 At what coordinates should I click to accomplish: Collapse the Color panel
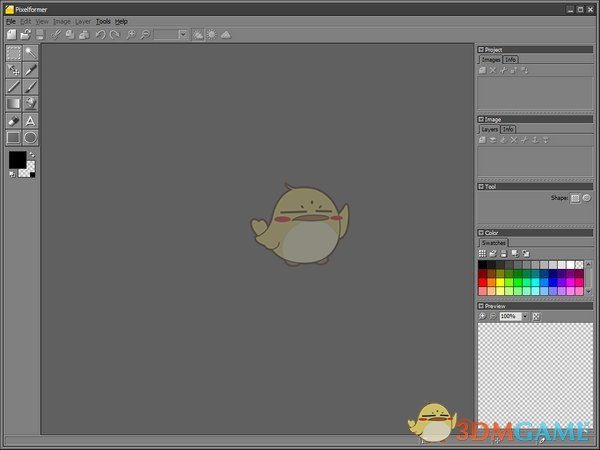[x=481, y=233]
